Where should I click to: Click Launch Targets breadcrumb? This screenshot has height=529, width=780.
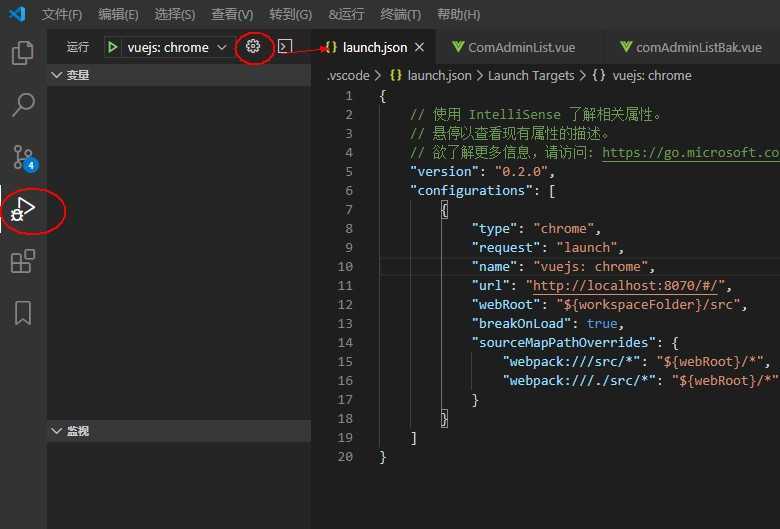531,76
